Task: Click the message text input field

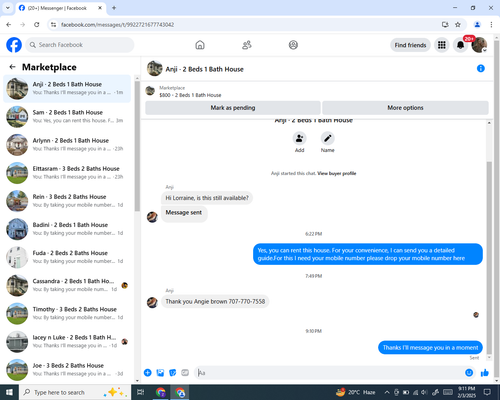Action: pos(328,373)
